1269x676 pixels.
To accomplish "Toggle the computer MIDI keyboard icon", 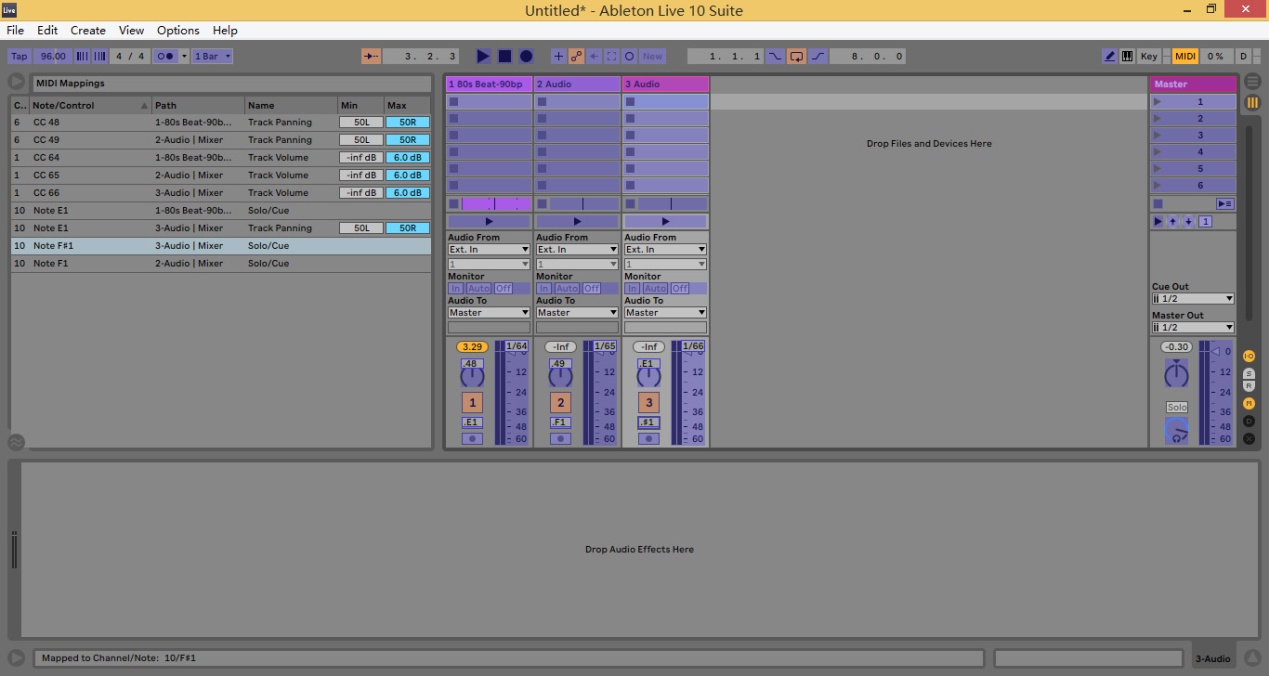I will (1127, 57).
